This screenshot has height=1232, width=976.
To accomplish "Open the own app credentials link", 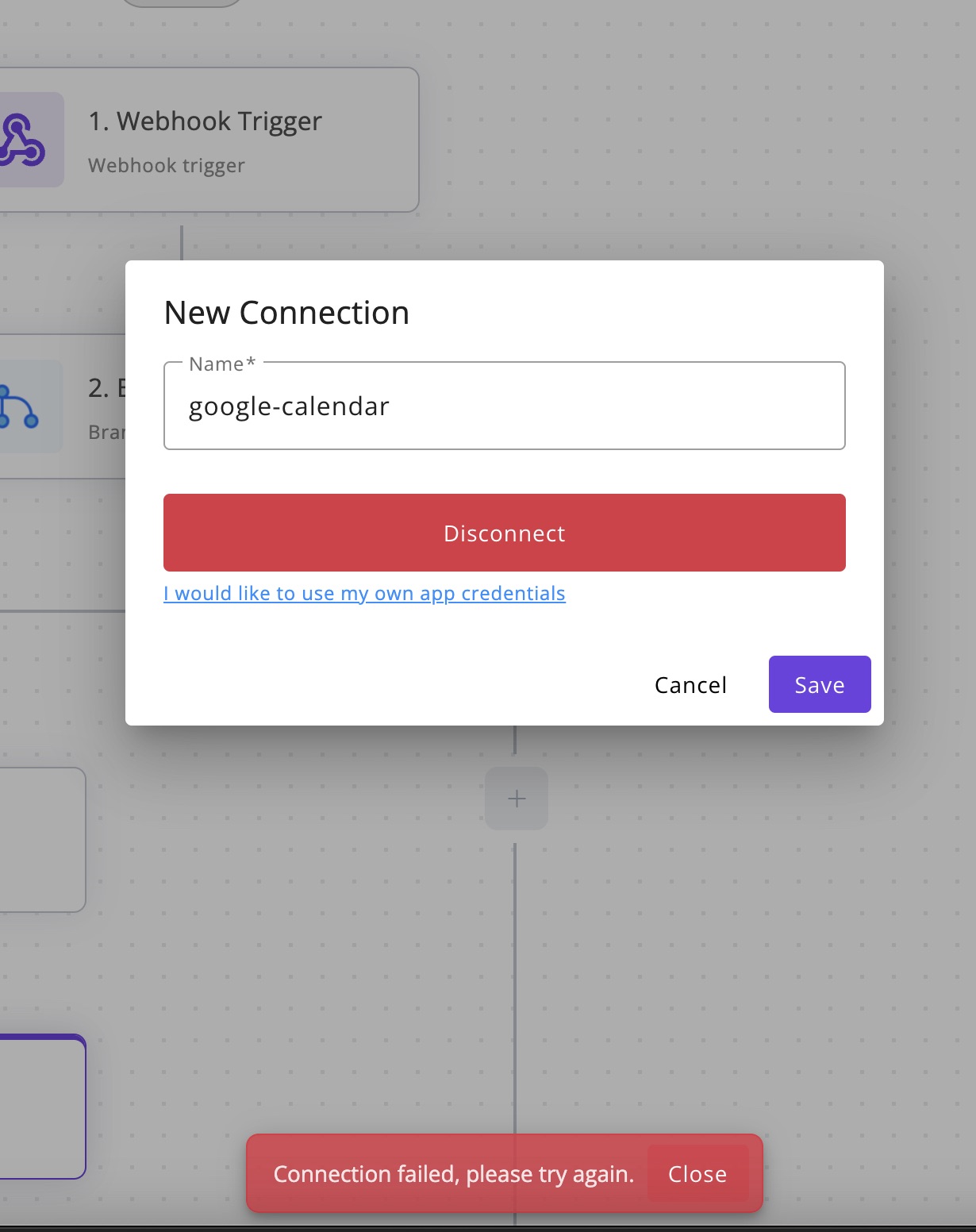I will (364, 594).
